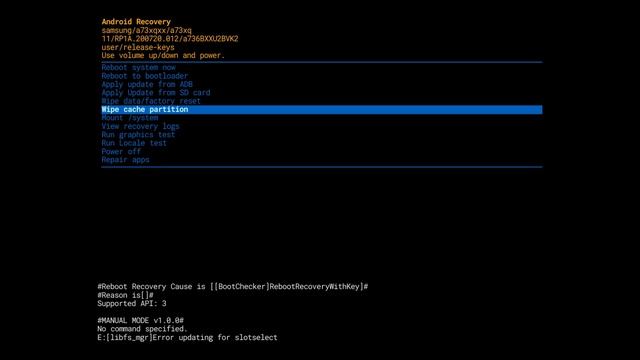Click the '#MANUAL MODE v1.0.0#' line

(x=140, y=320)
